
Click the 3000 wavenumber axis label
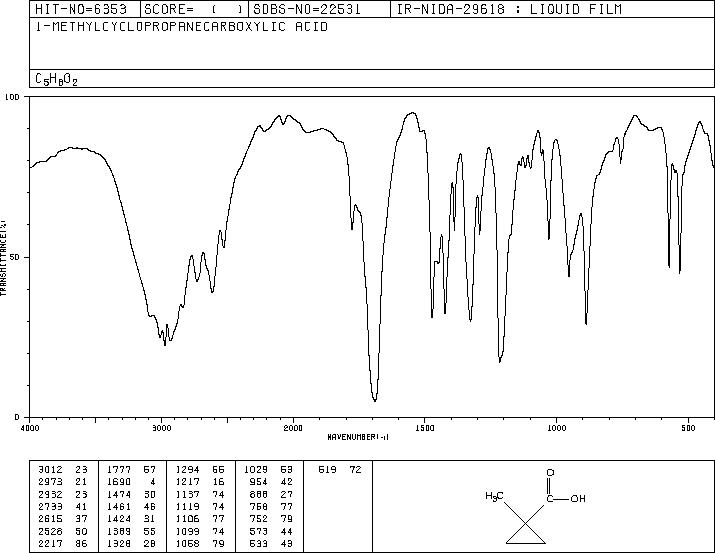pyautogui.click(x=161, y=428)
